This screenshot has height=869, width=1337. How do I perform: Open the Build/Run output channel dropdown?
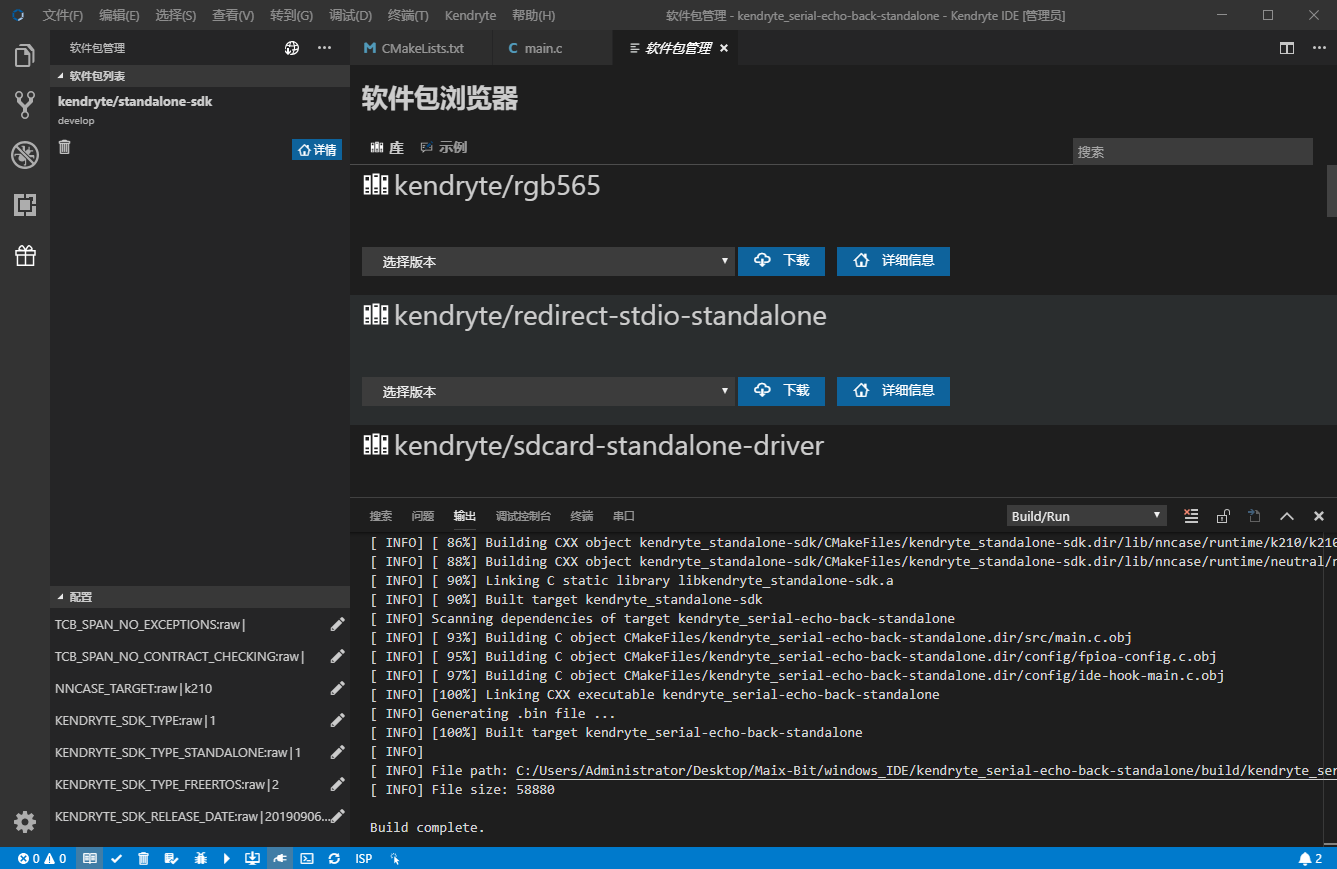pyautogui.click(x=1087, y=516)
